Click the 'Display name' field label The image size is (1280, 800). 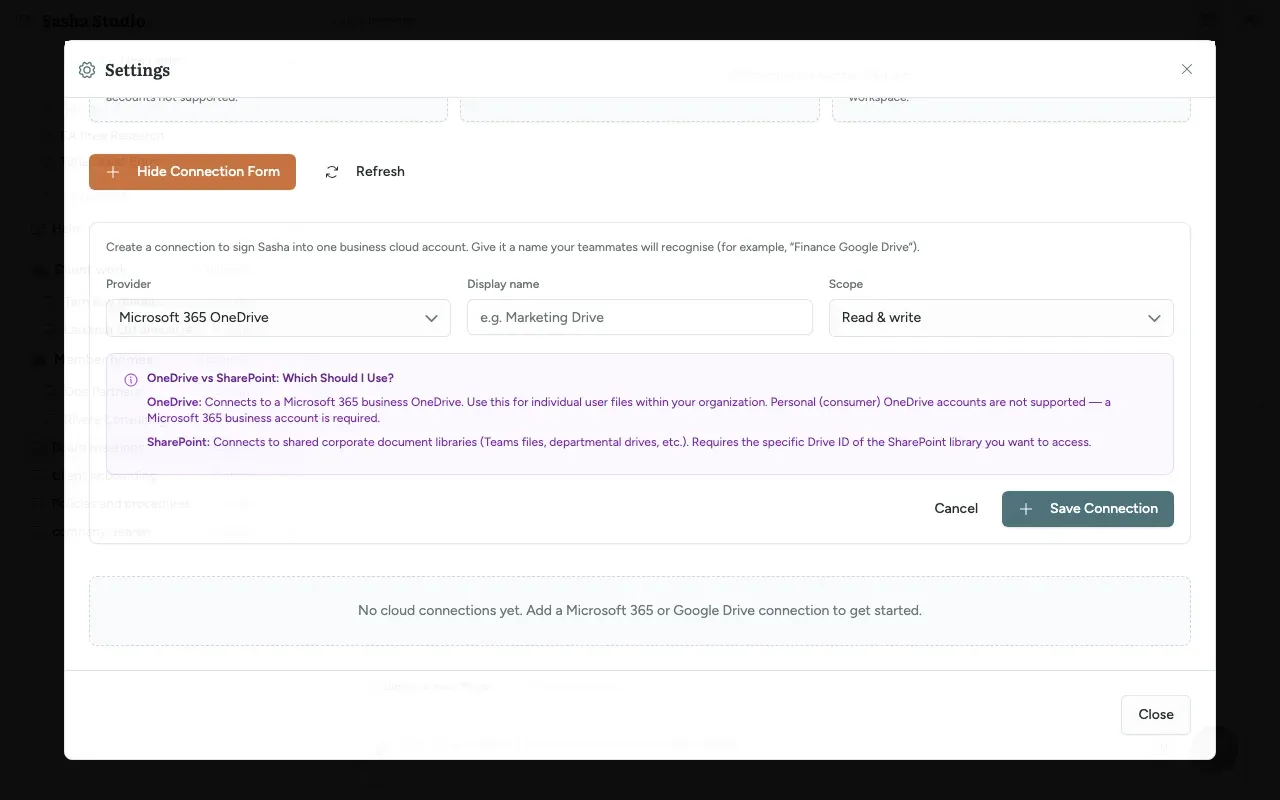pos(503,284)
